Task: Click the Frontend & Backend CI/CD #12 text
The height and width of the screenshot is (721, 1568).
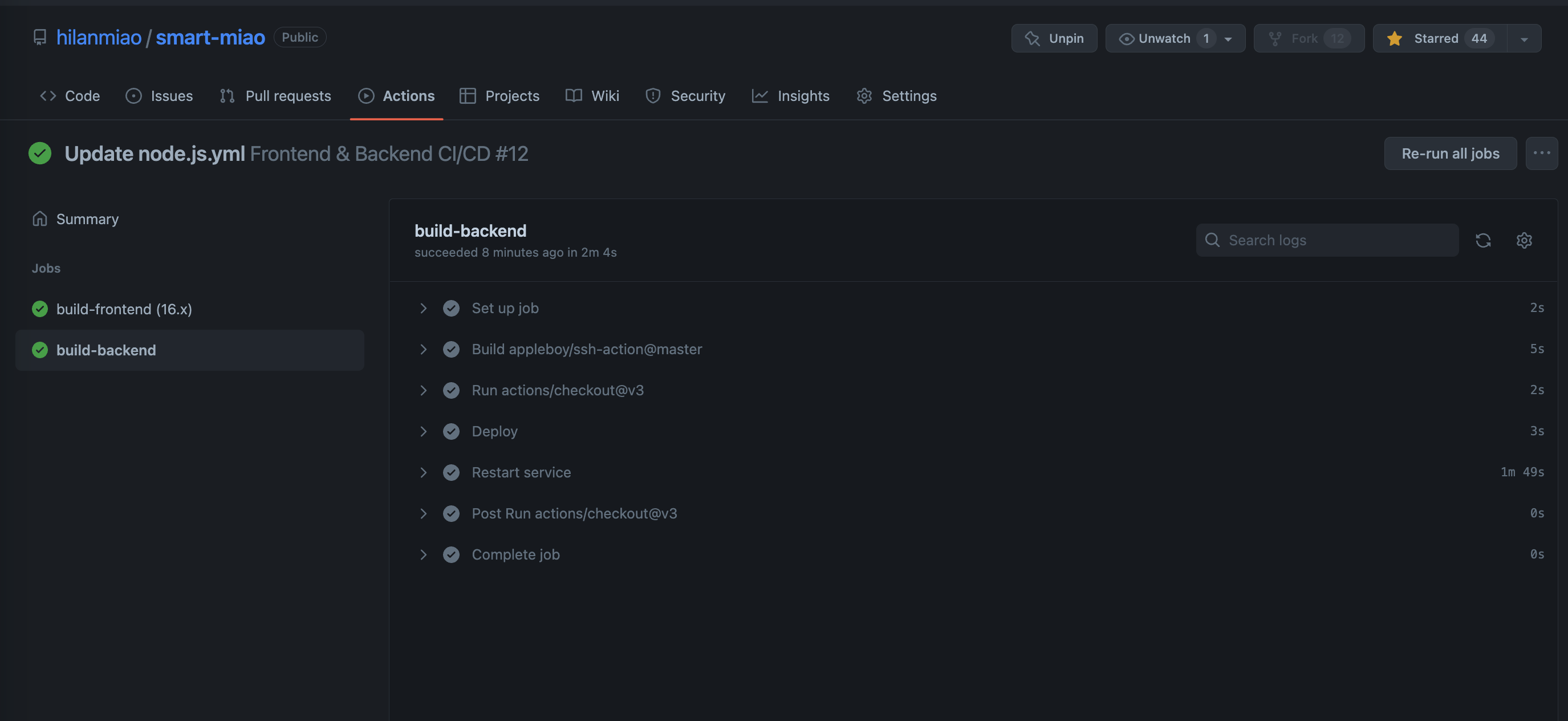Action: pos(389,153)
